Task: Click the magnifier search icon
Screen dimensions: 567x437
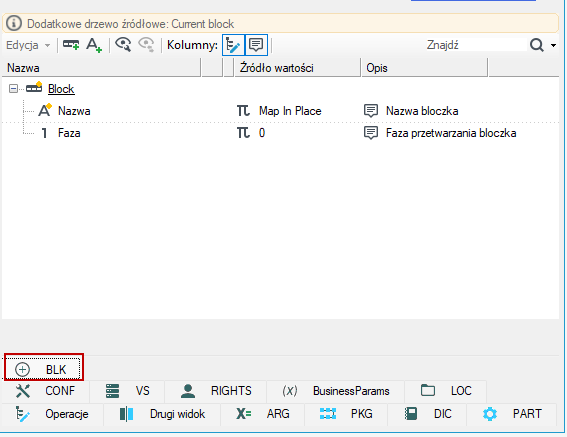Action: point(537,45)
